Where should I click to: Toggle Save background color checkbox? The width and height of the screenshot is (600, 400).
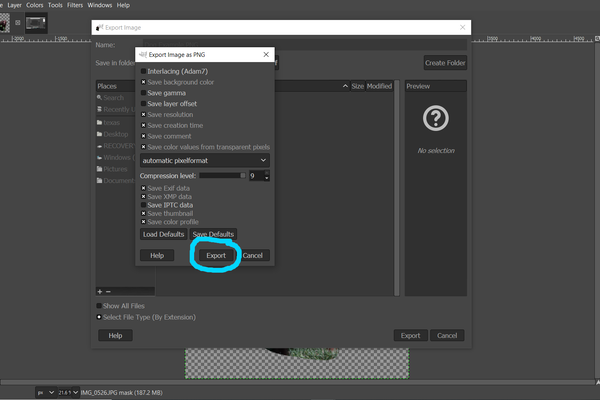[143, 82]
